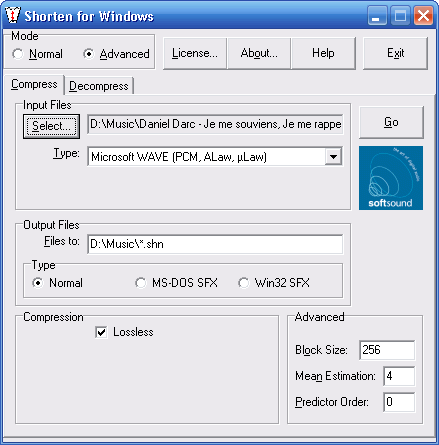Maximize the Shorten for Windows window

click(400, 16)
